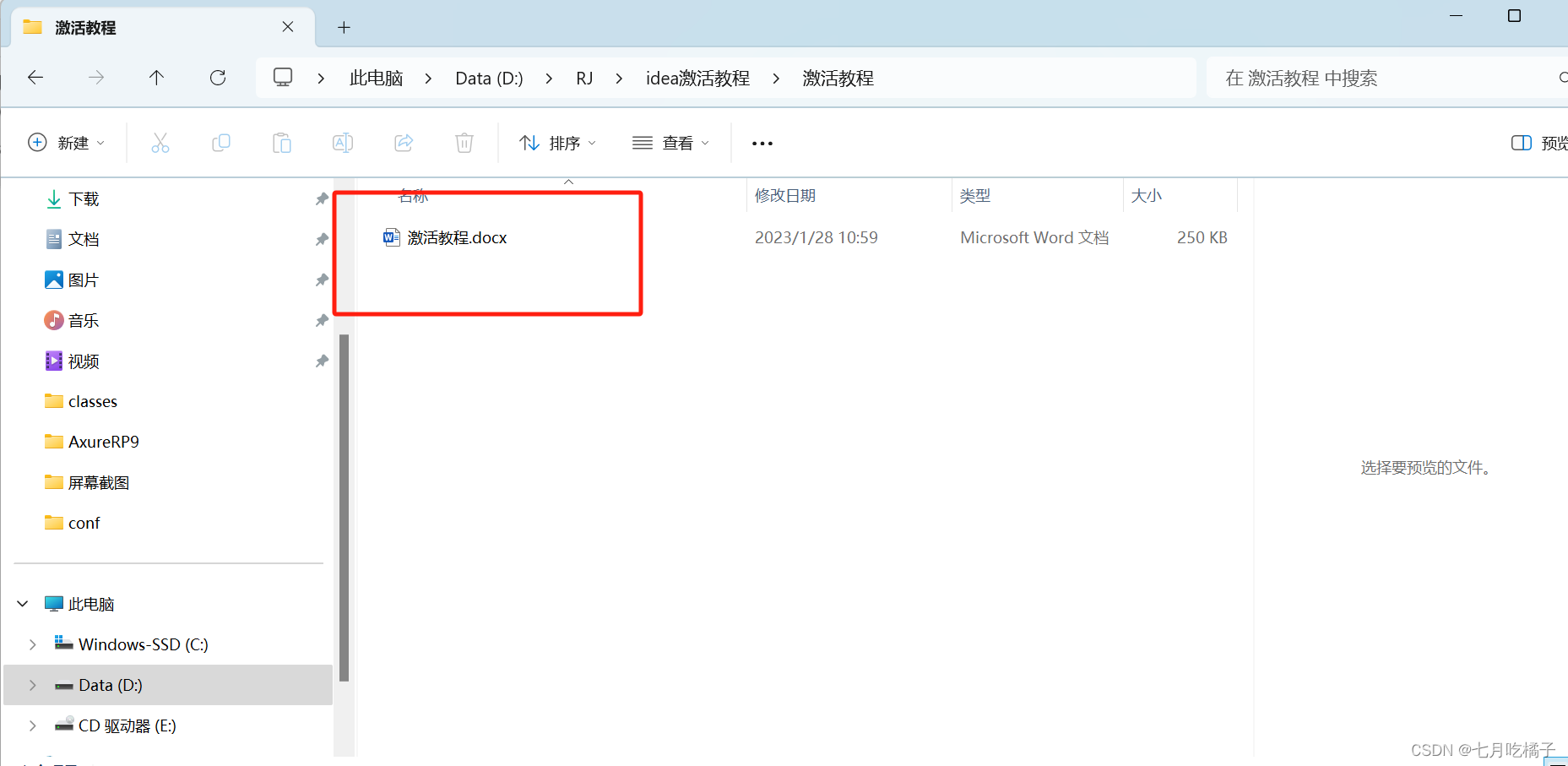
Task: Click the Cut scissors icon
Action: 160,143
